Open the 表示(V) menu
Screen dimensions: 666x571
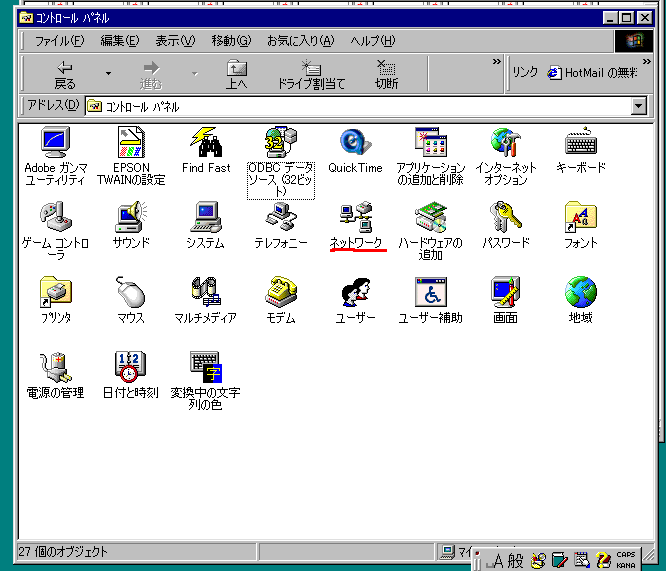174,41
